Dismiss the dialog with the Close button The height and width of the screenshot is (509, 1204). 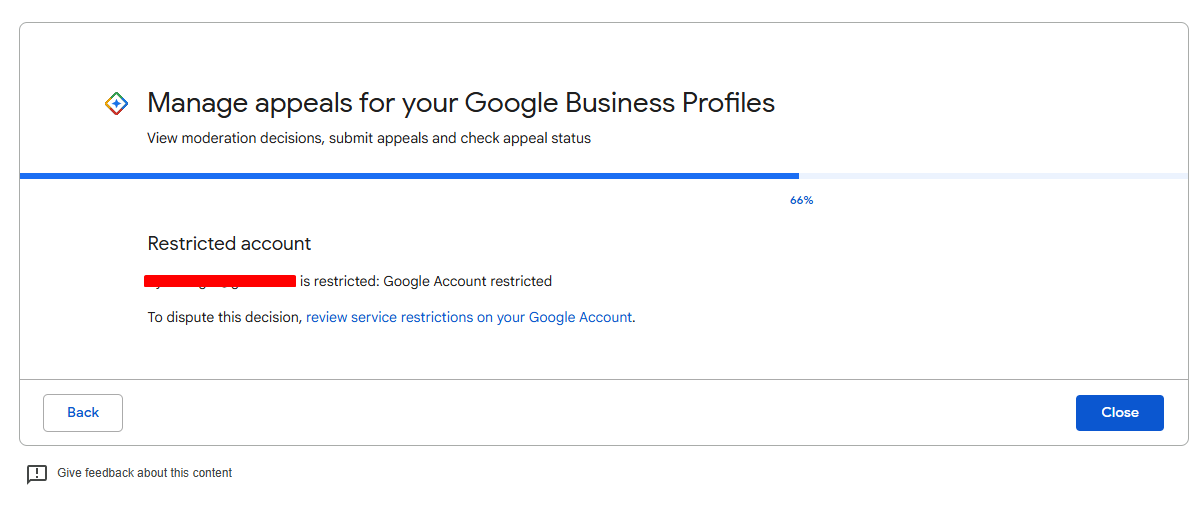coord(1120,413)
